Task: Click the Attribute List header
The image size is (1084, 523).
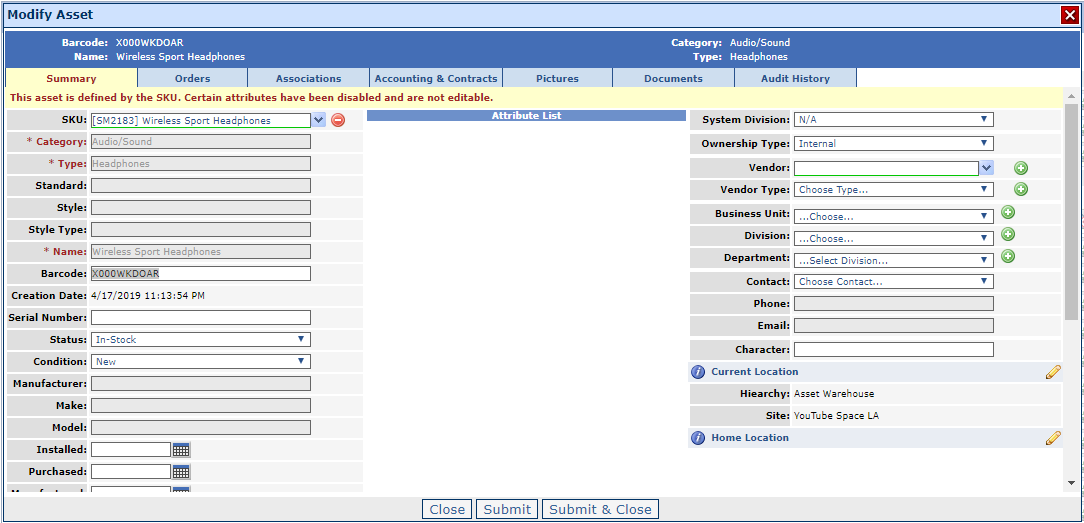Action: 526,115
